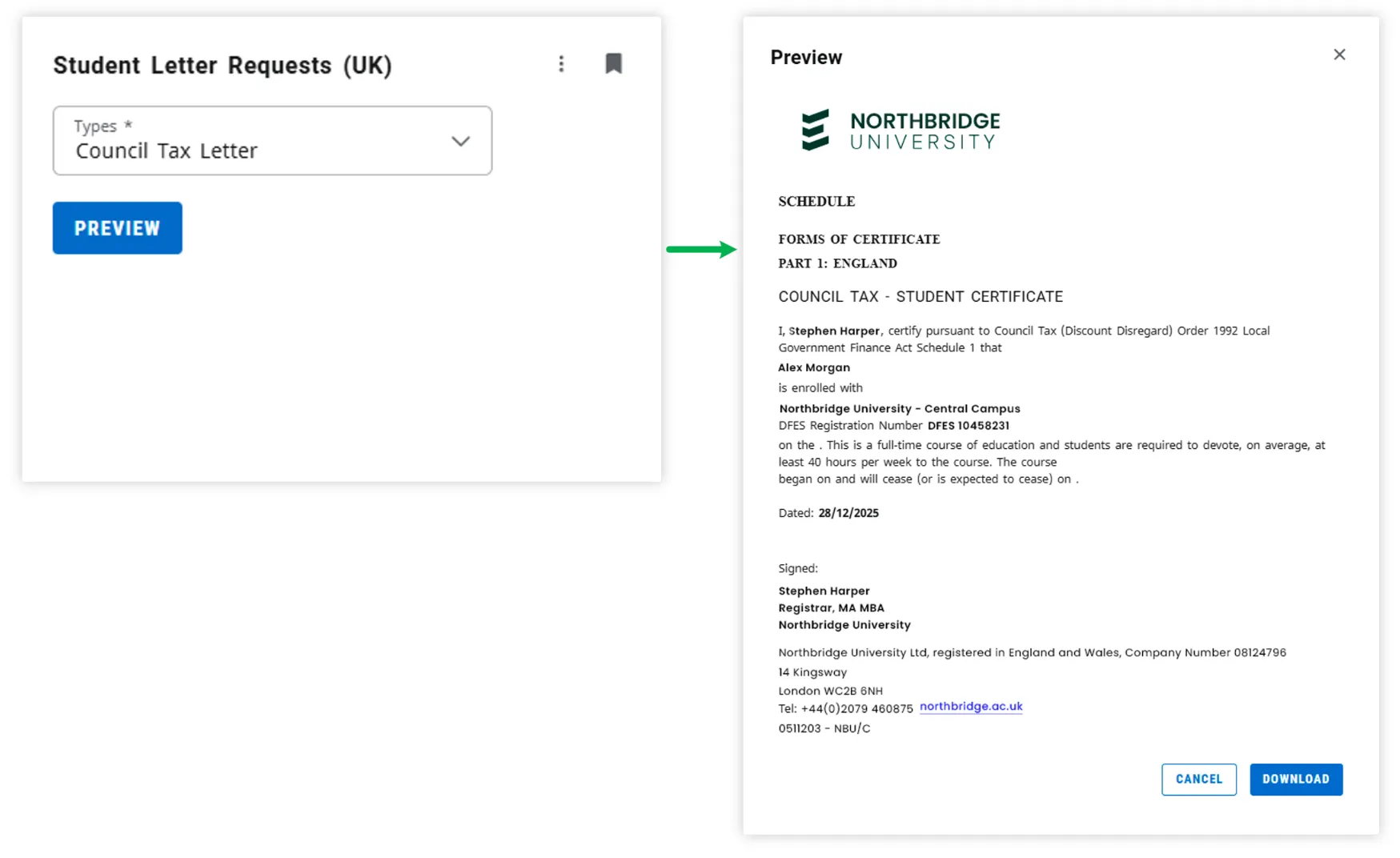Click the DFES 10458231 registration number
Image resolution: width=1400 pixels, height=858 pixels.
click(968, 426)
